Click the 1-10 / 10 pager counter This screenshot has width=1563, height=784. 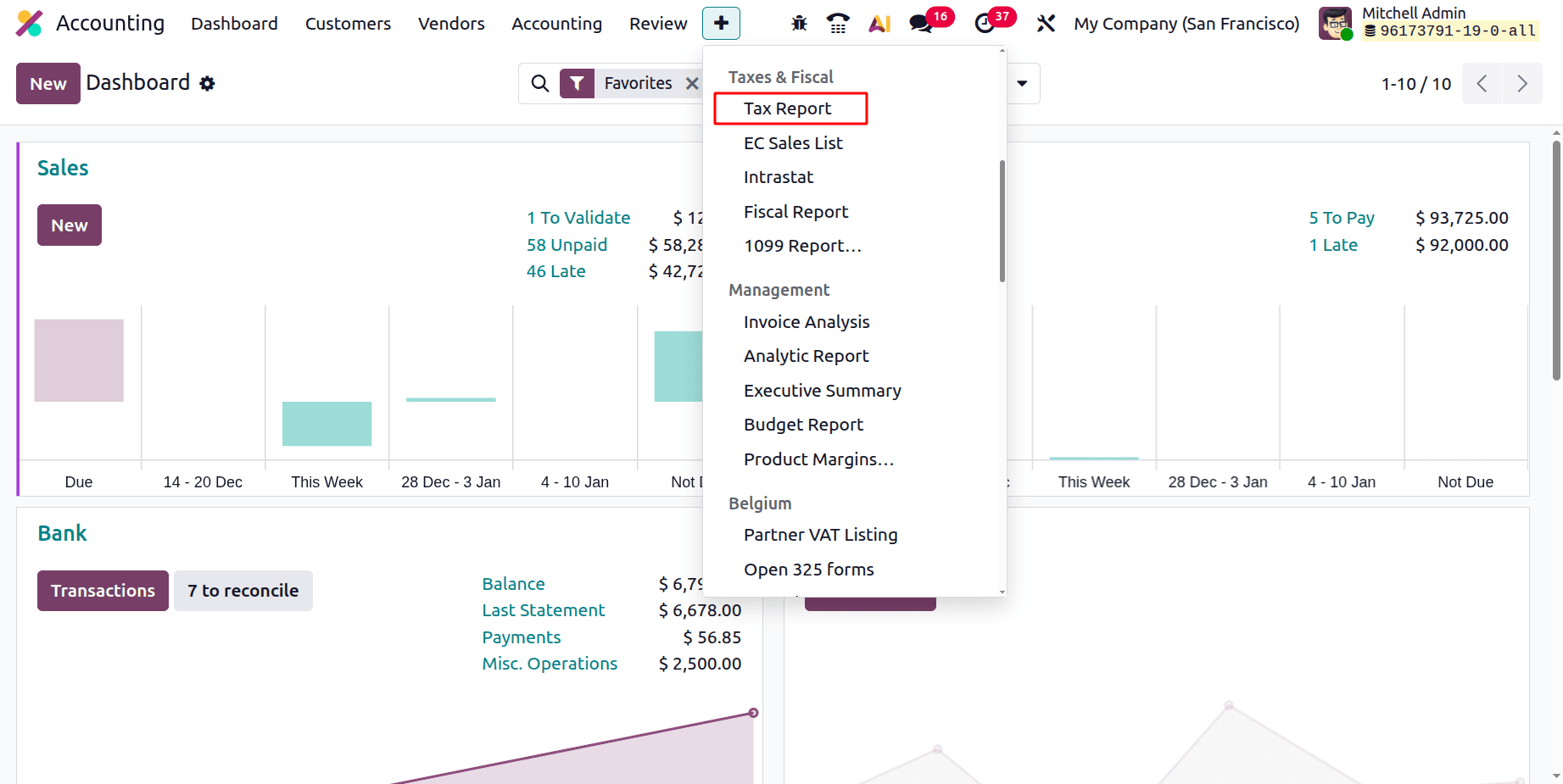pos(1416,84)
